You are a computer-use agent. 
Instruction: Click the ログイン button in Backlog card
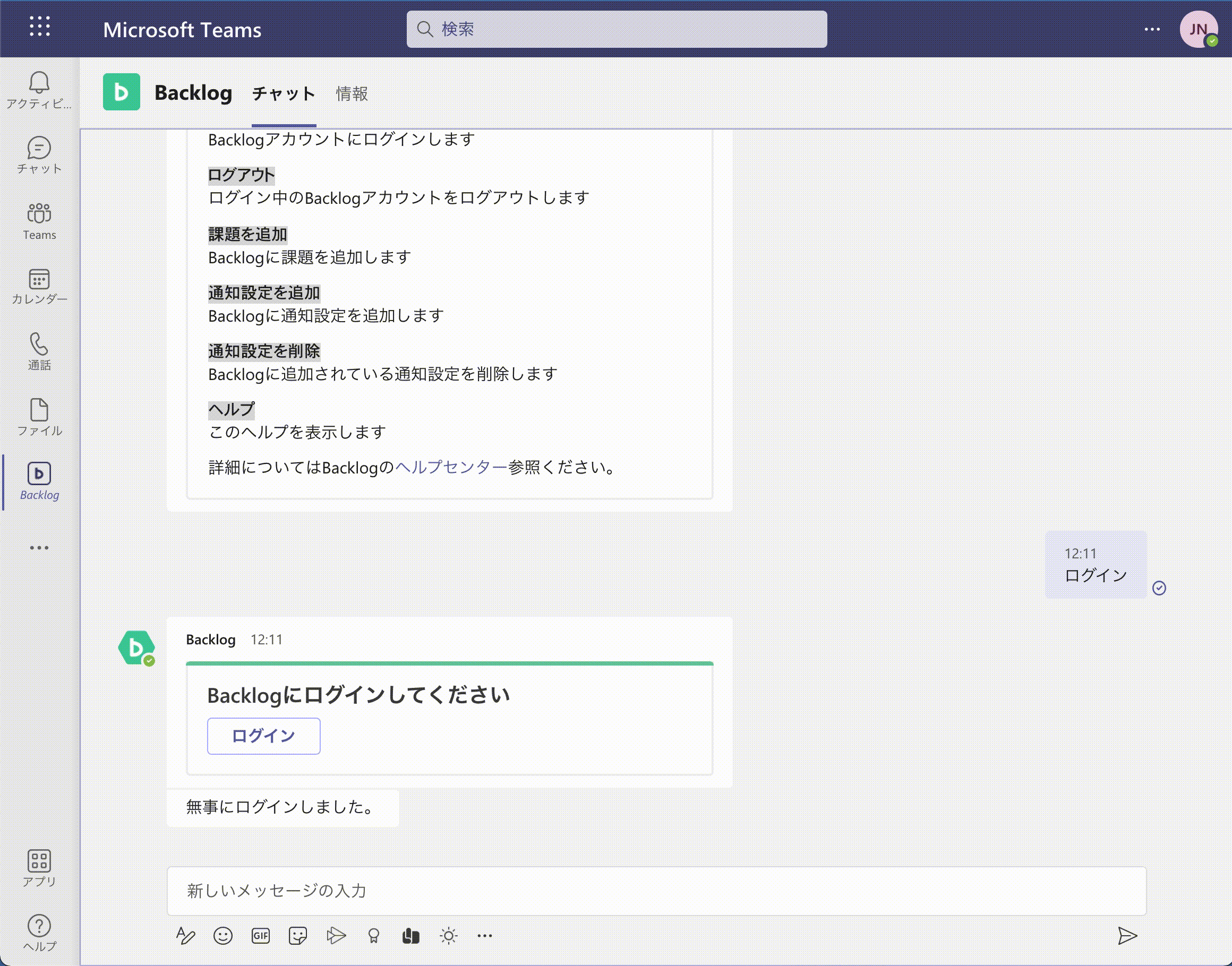coord(264,736)
